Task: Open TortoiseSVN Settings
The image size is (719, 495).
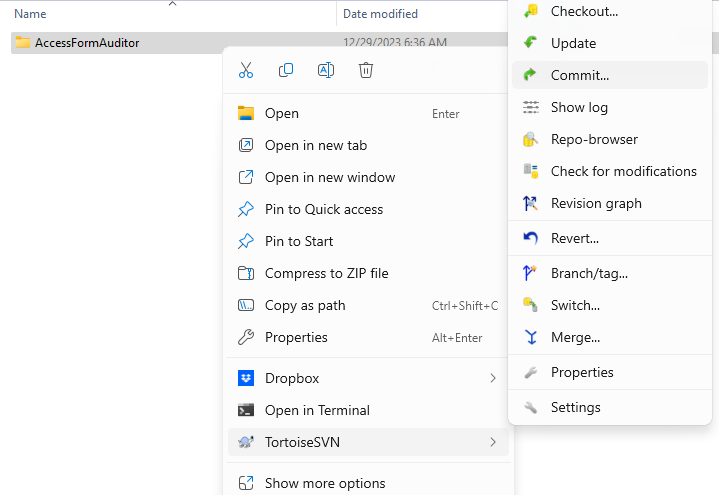Action: tap(610, 407)
